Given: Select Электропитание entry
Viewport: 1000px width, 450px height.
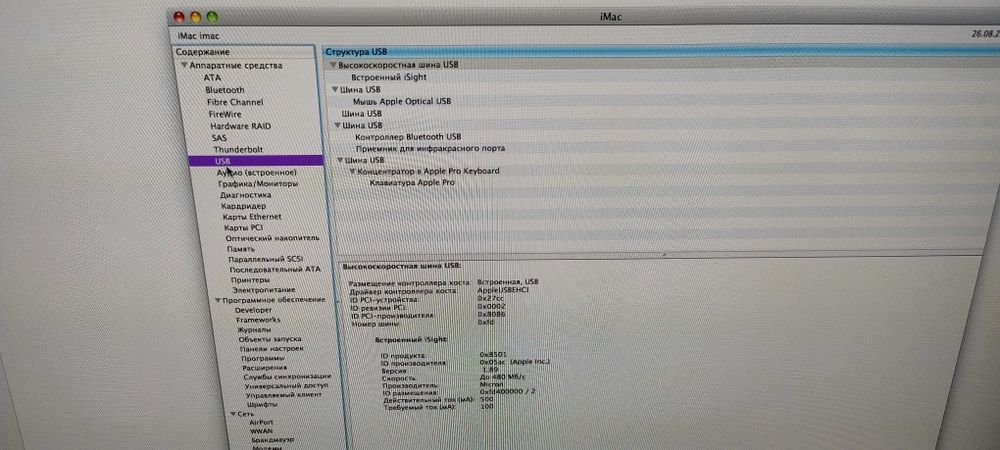Looking at the screenshot, I should (263, 290).
